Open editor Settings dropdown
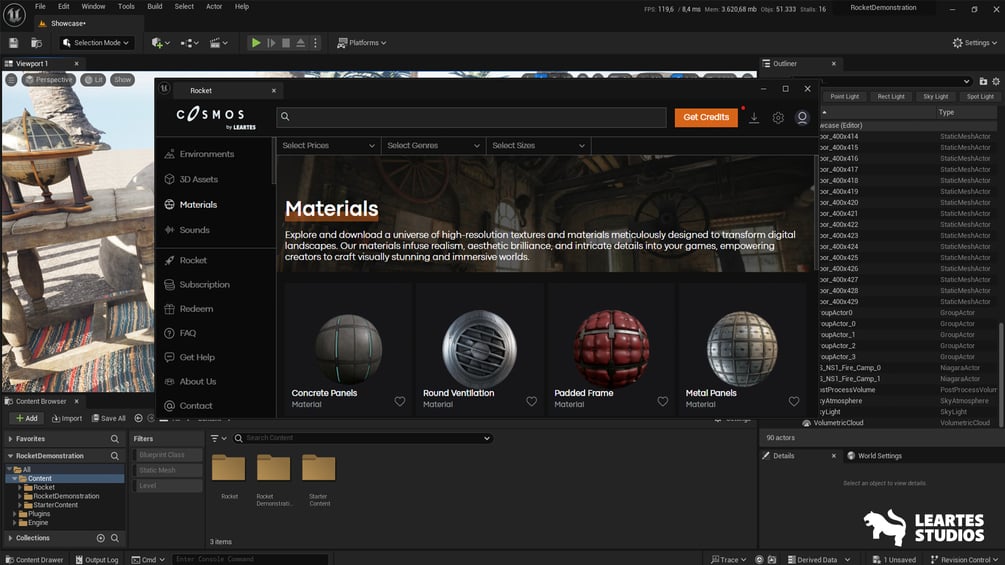The width and height of the screenshot is (1005, 565). pyautogui.click(x=975, y=43)
